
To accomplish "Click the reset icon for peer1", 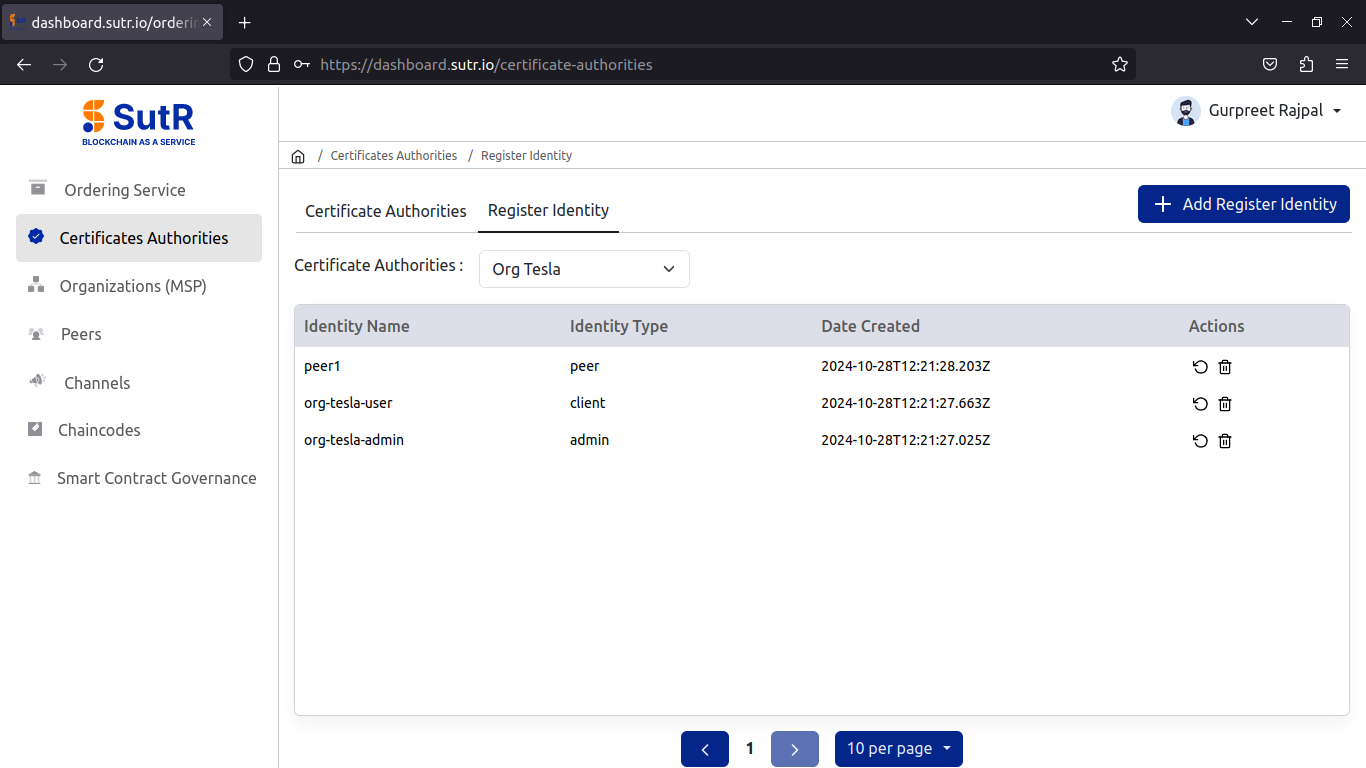I will [1200, 367].
